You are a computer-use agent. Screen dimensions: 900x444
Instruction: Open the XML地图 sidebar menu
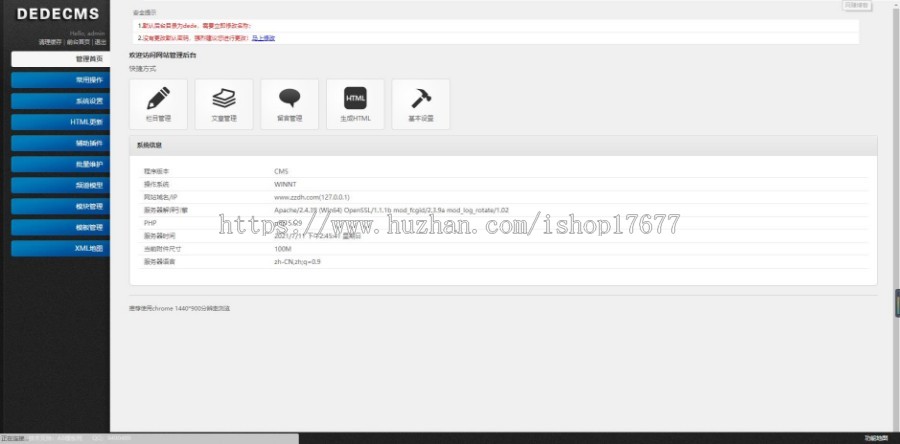click(60, 248)
